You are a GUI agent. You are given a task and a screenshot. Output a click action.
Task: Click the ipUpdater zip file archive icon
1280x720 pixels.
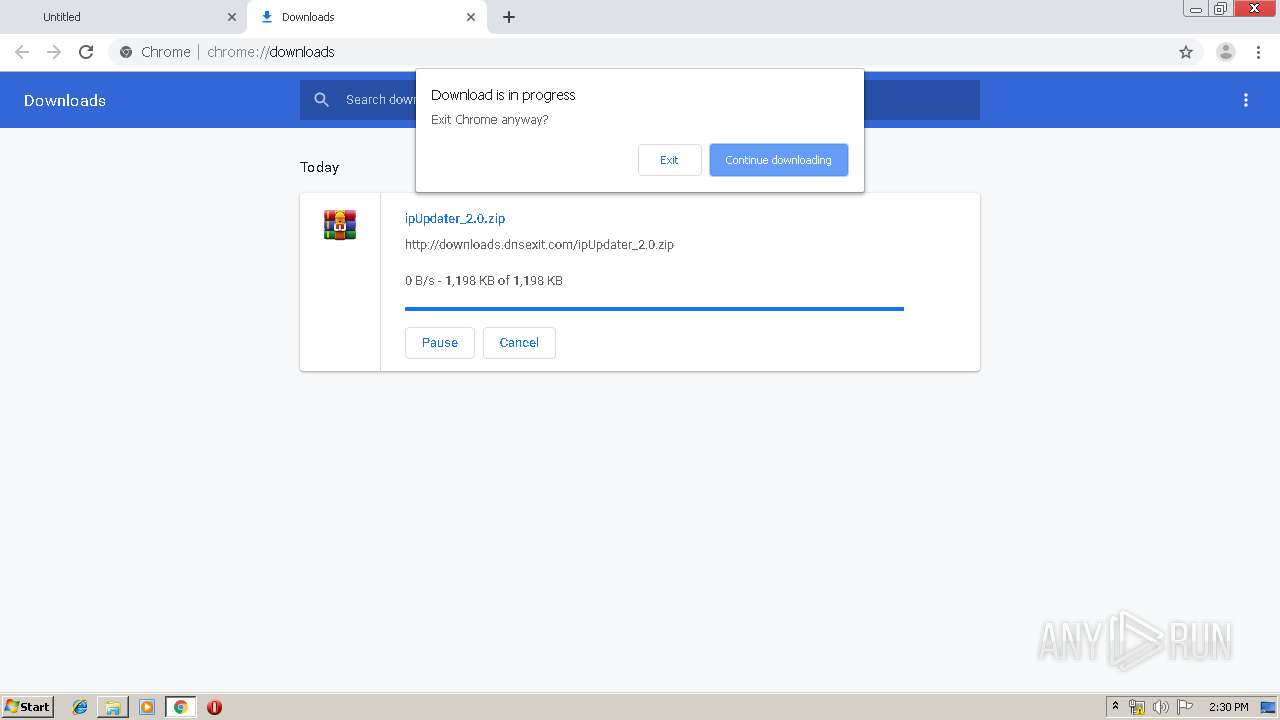(x=340, y=225)
